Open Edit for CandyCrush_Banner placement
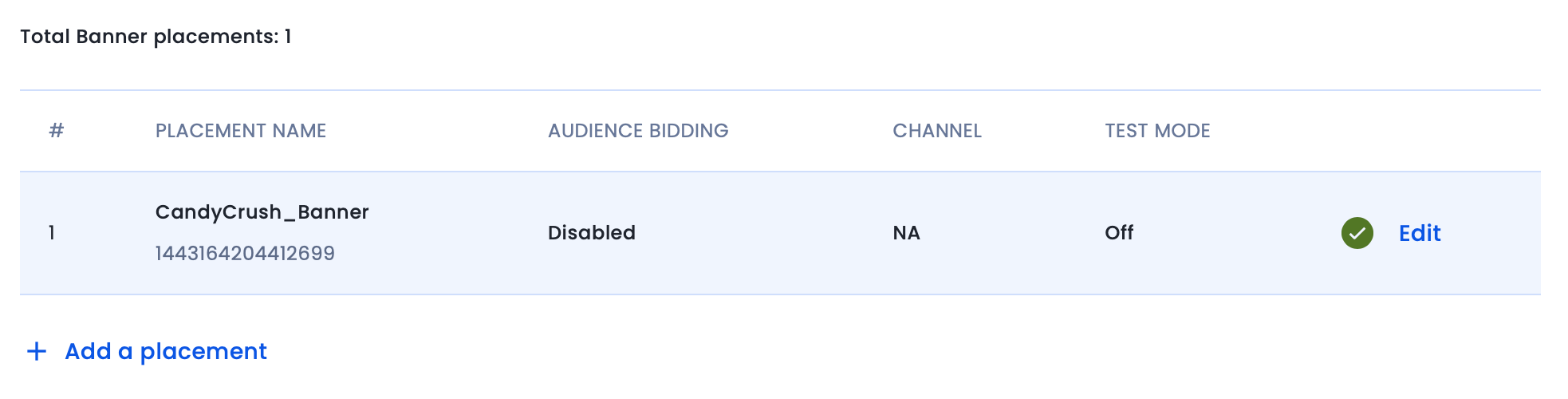 tap(1420, 233)
